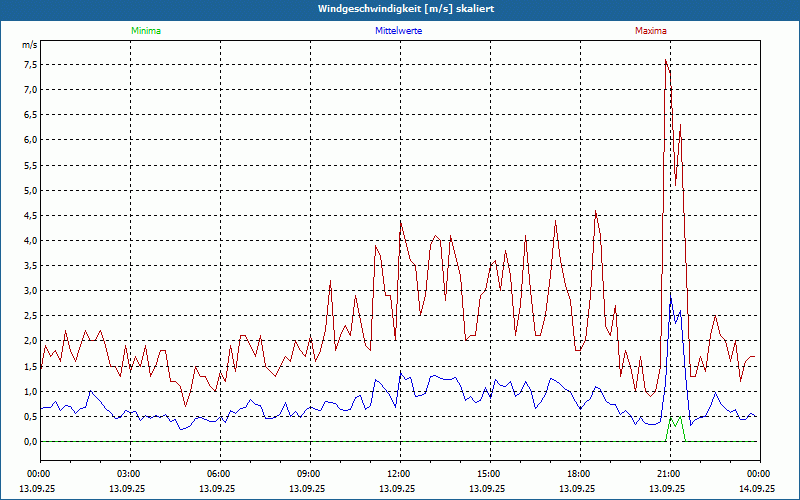This screenshot has width=800, height=500.
Task: Click the 7,5 y-axis value
Action: pyautogui.click(x=31, y=65)
